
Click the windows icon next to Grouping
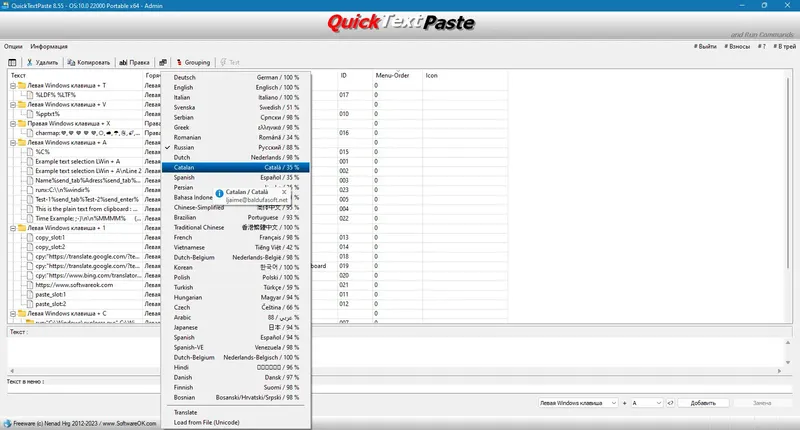[x=163, y=62]
